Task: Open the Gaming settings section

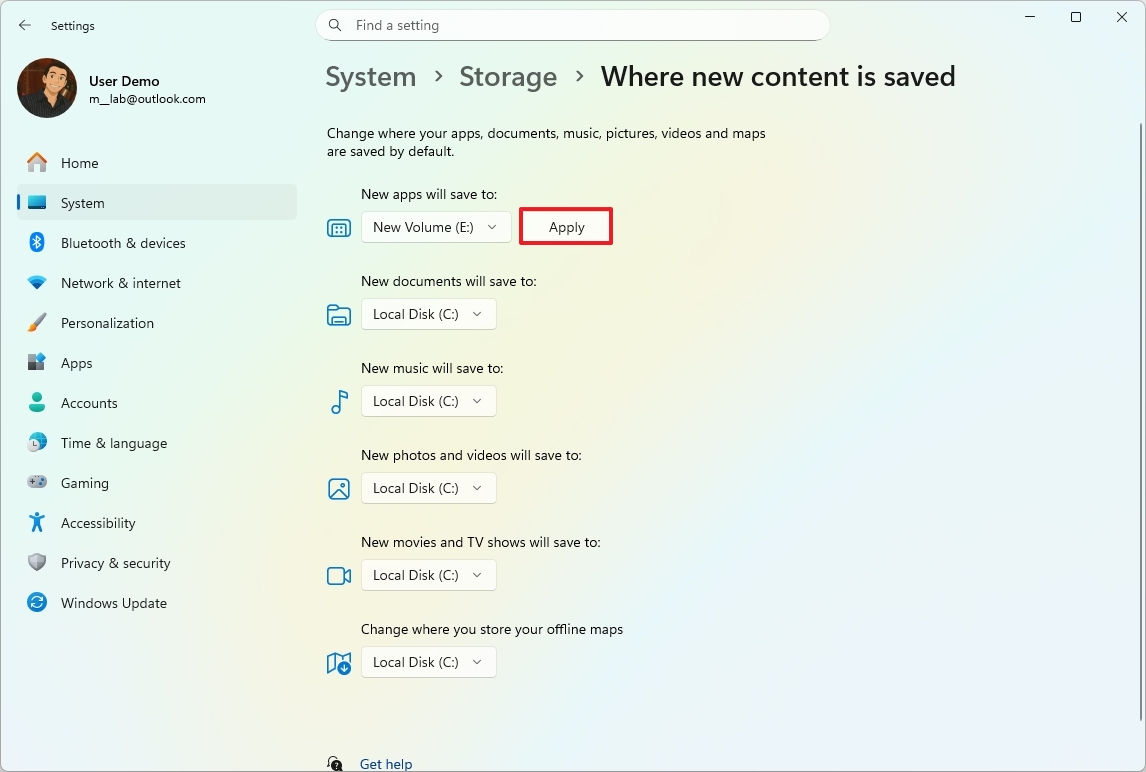Action: coord(84,483)
